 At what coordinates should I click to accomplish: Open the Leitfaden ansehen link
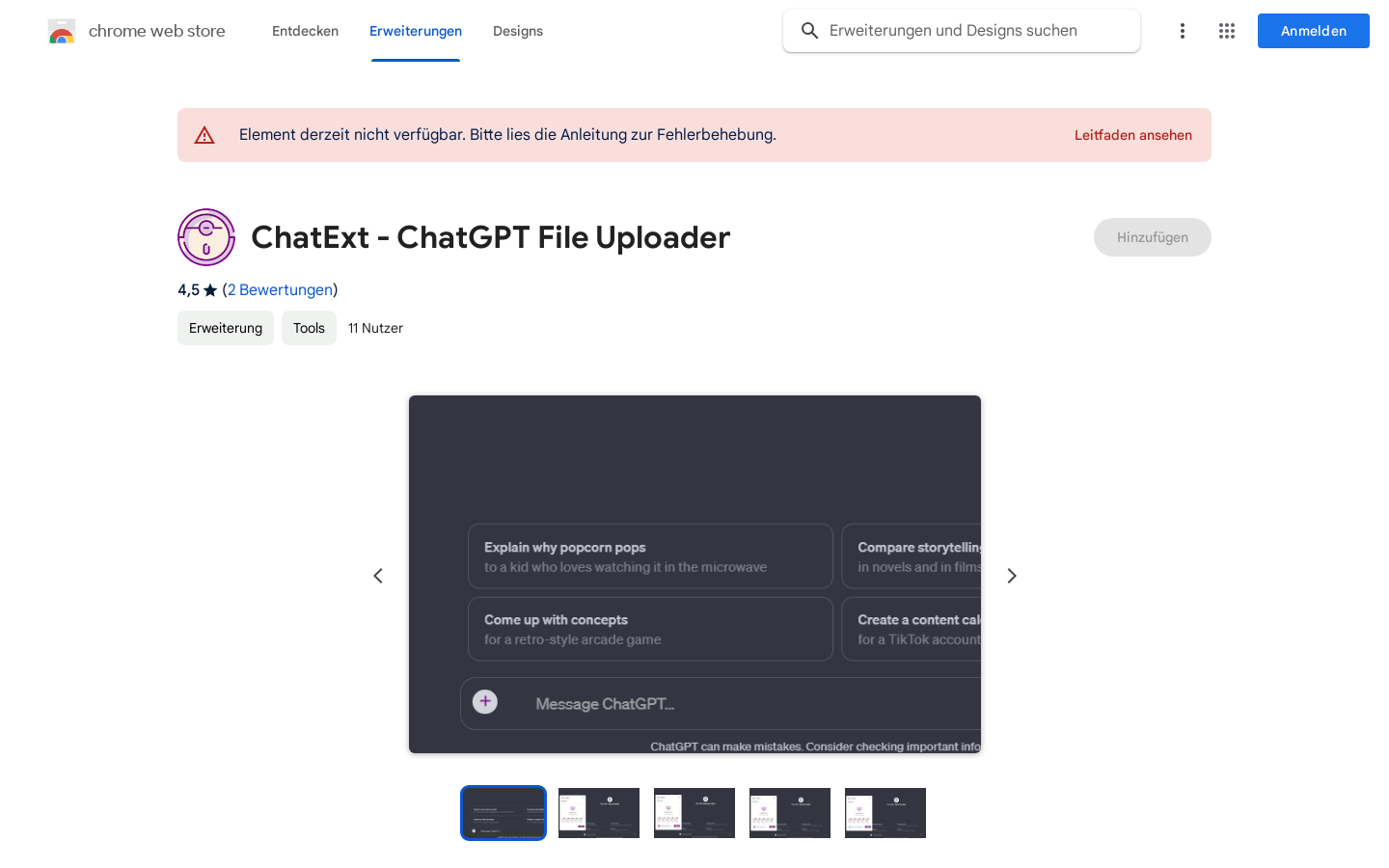click(1133, 135)
